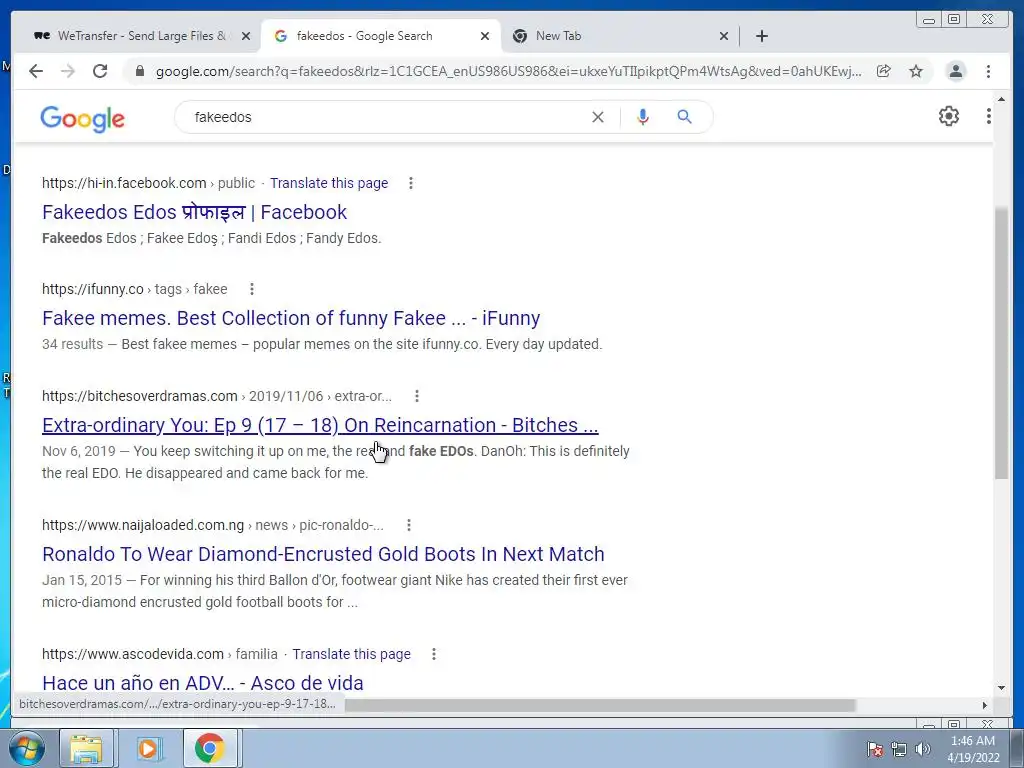Open Fakeedos Edos Facebook result

(195, 212)
